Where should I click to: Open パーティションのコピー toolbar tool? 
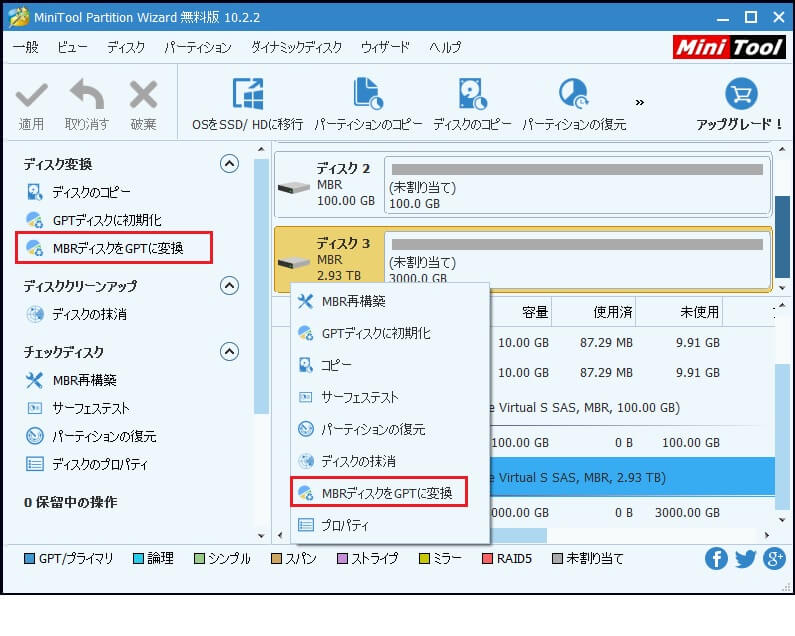[x=368, y=104]
